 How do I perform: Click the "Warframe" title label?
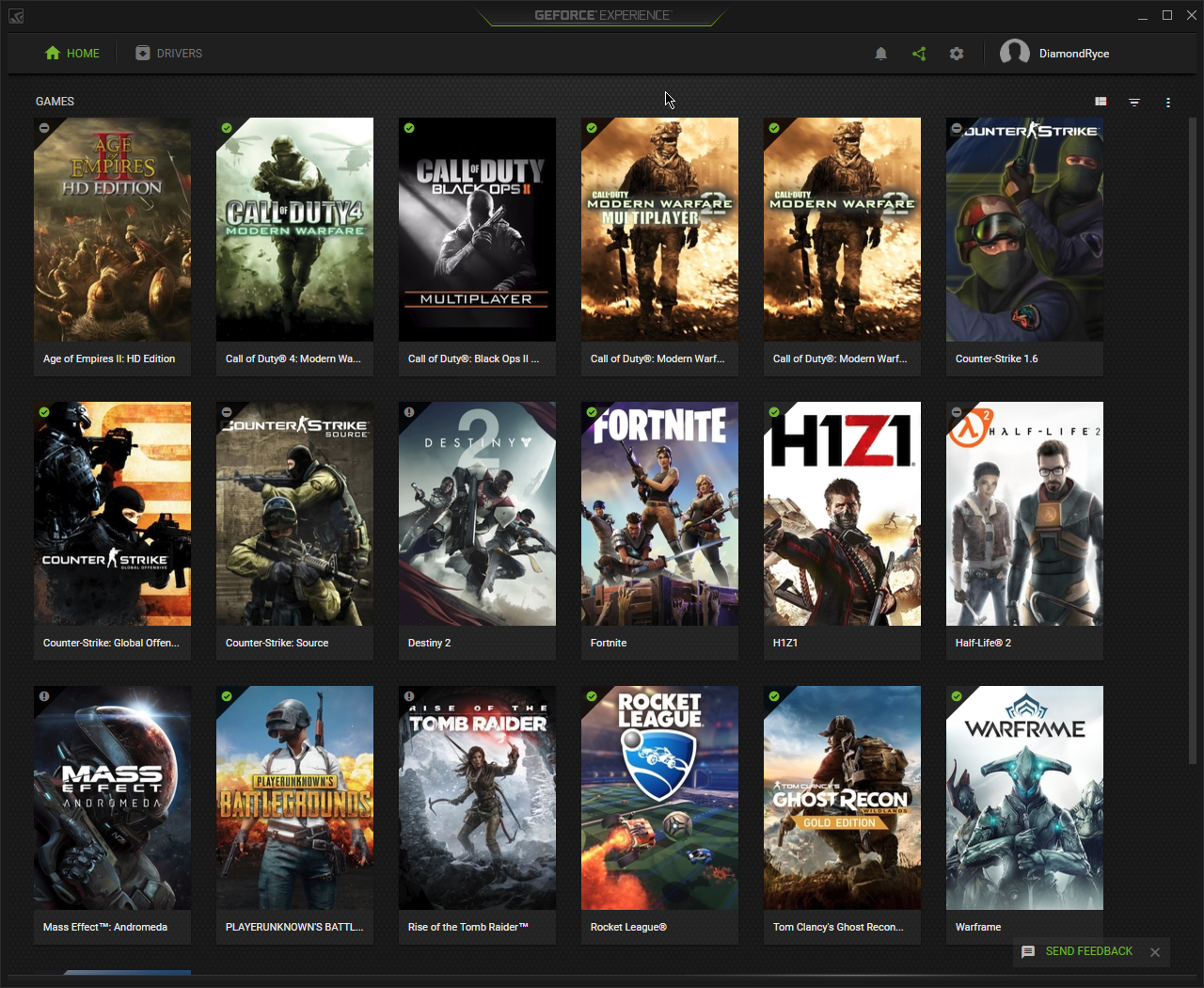pyautogui.click(x=978, y=927)
